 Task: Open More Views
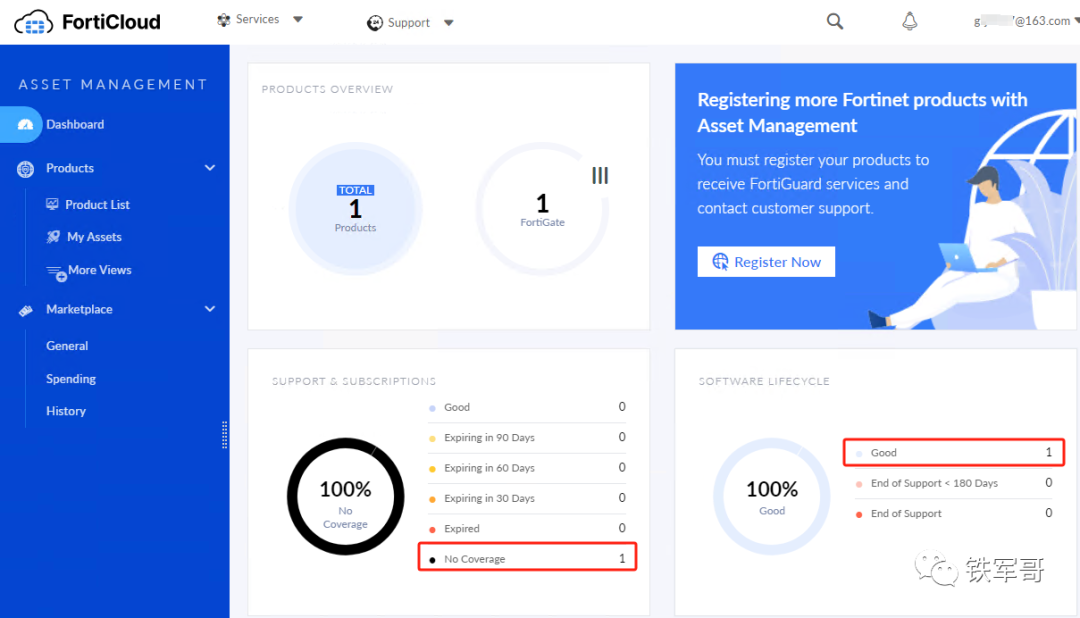[x=100, y=270]
